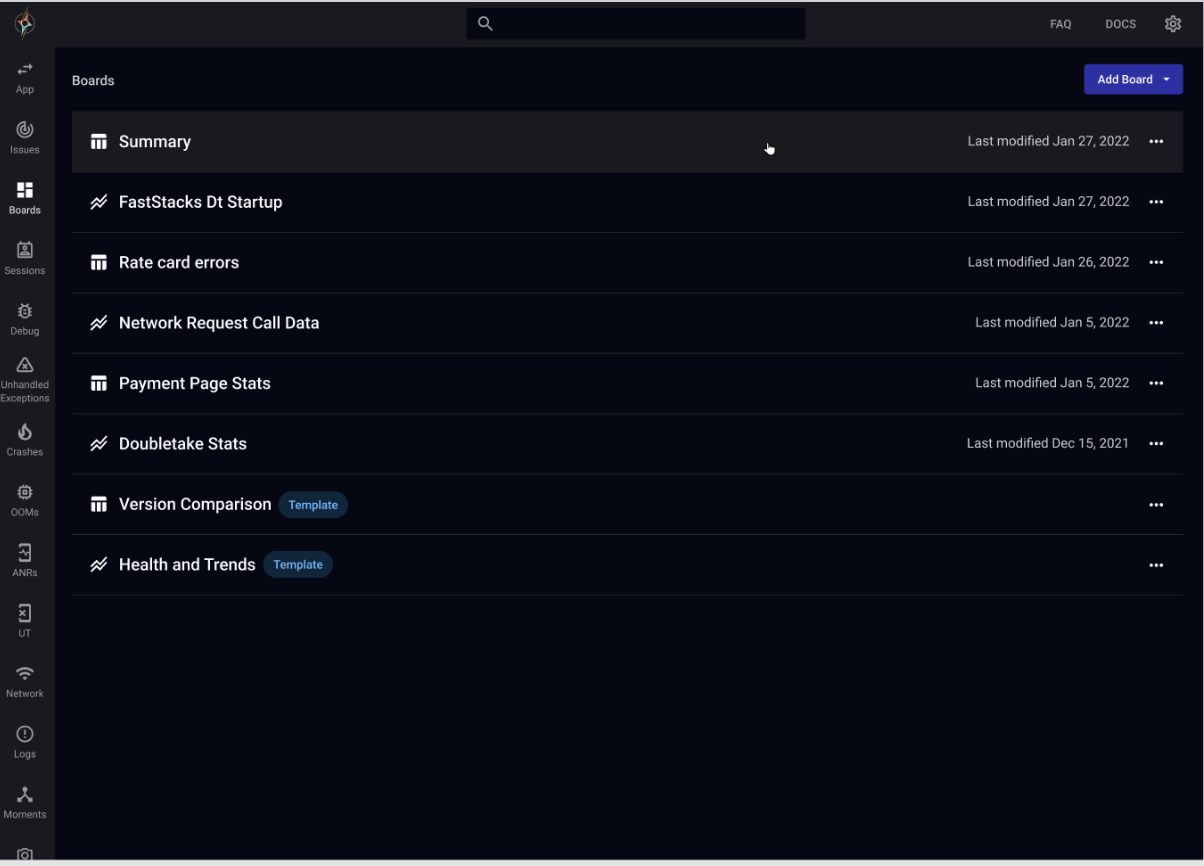
Task: Open the Network section
Action: click(x=25, y=682)
